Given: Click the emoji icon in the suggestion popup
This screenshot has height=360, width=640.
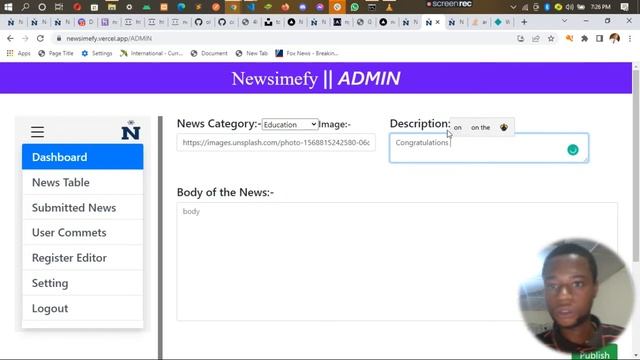Looking at the screenshot, I should [504, 127].
